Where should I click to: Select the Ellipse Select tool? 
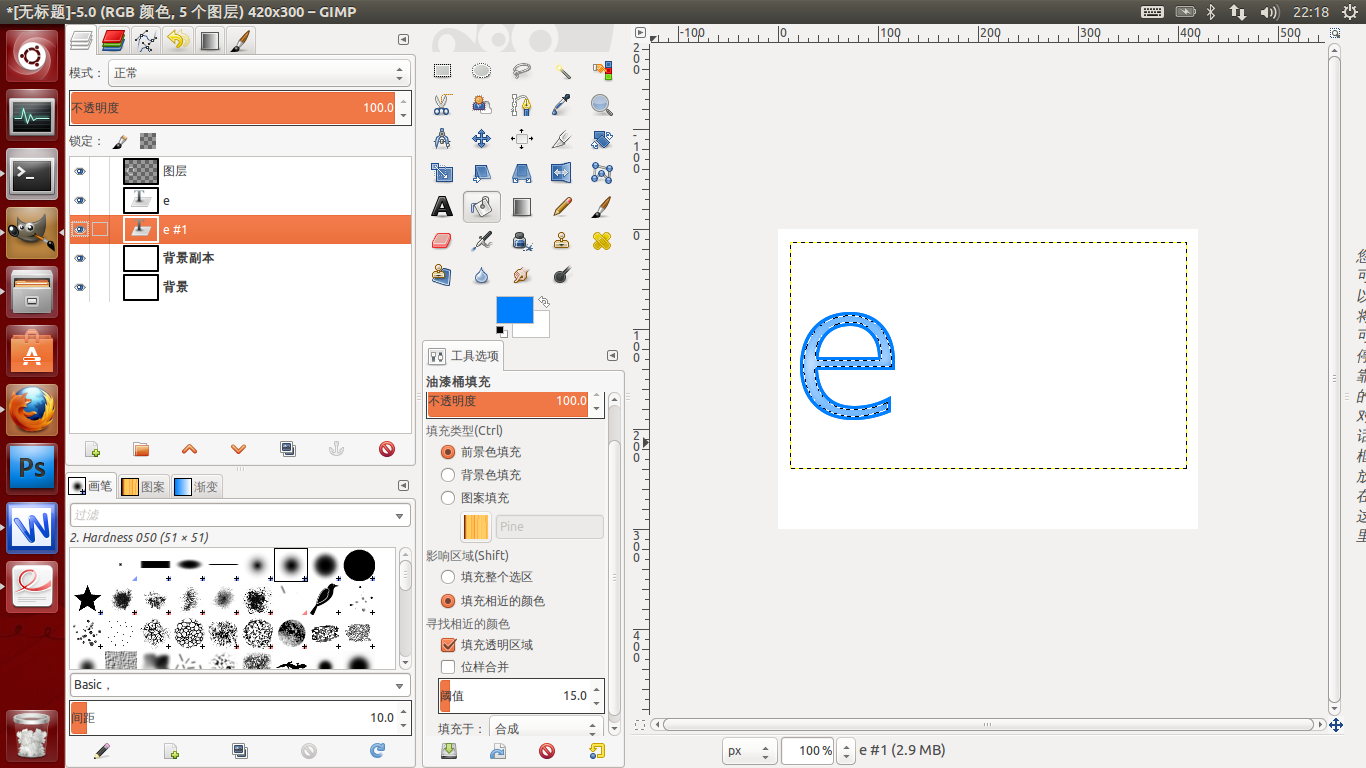click(482, 71)
